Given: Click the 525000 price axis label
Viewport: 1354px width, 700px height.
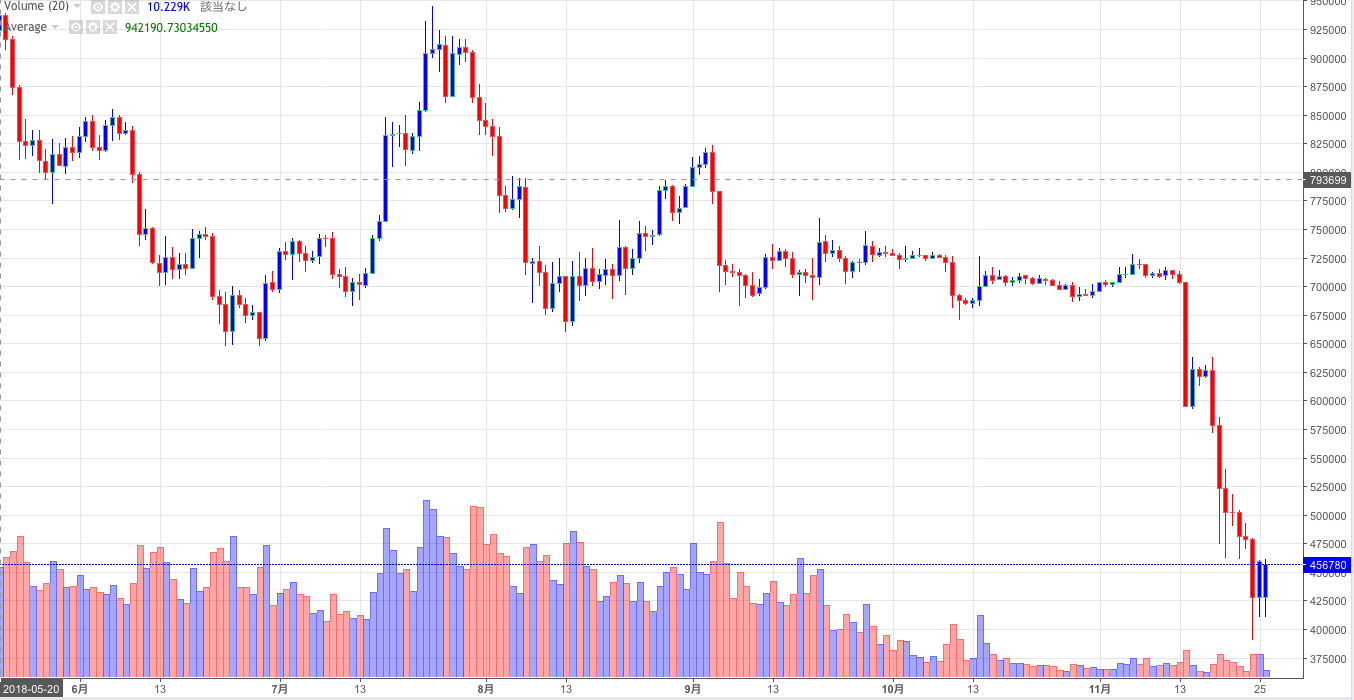Looking at the screenshot, I should click(1329, 487).
